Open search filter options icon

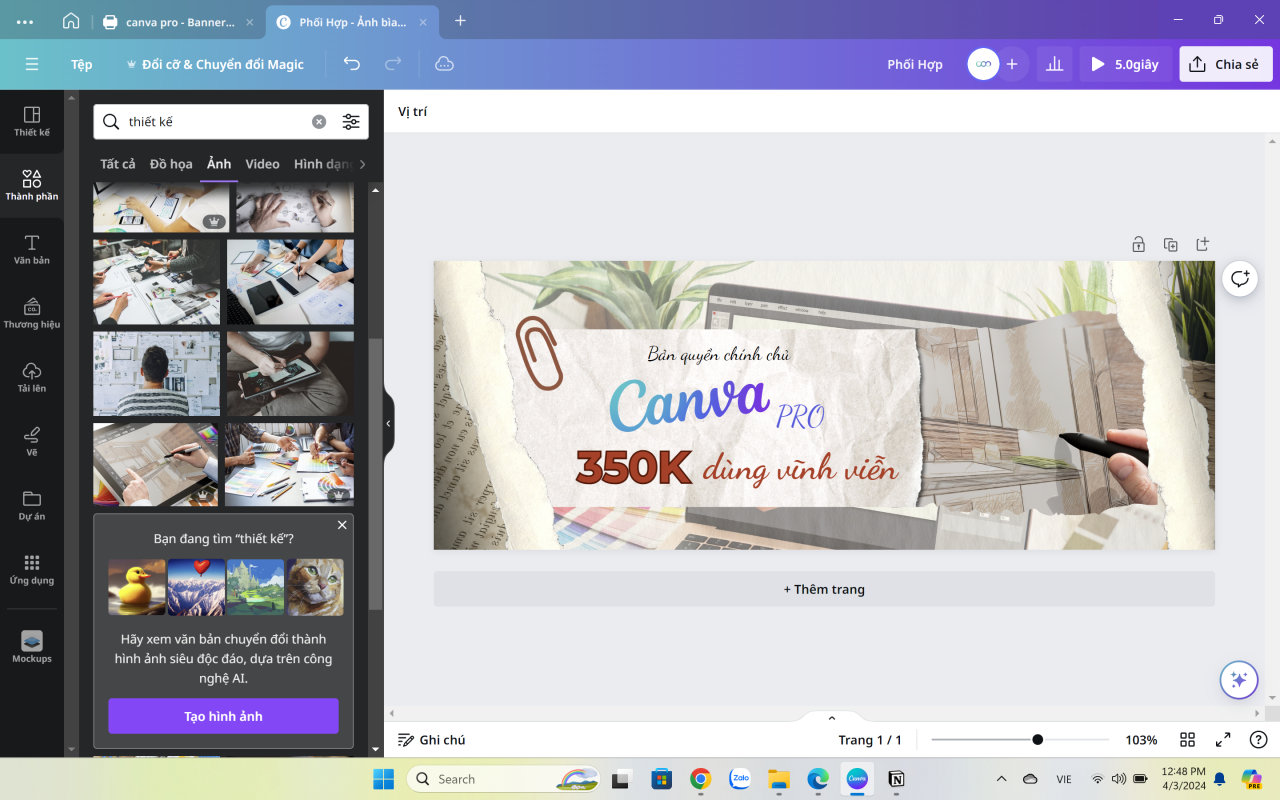351,122
